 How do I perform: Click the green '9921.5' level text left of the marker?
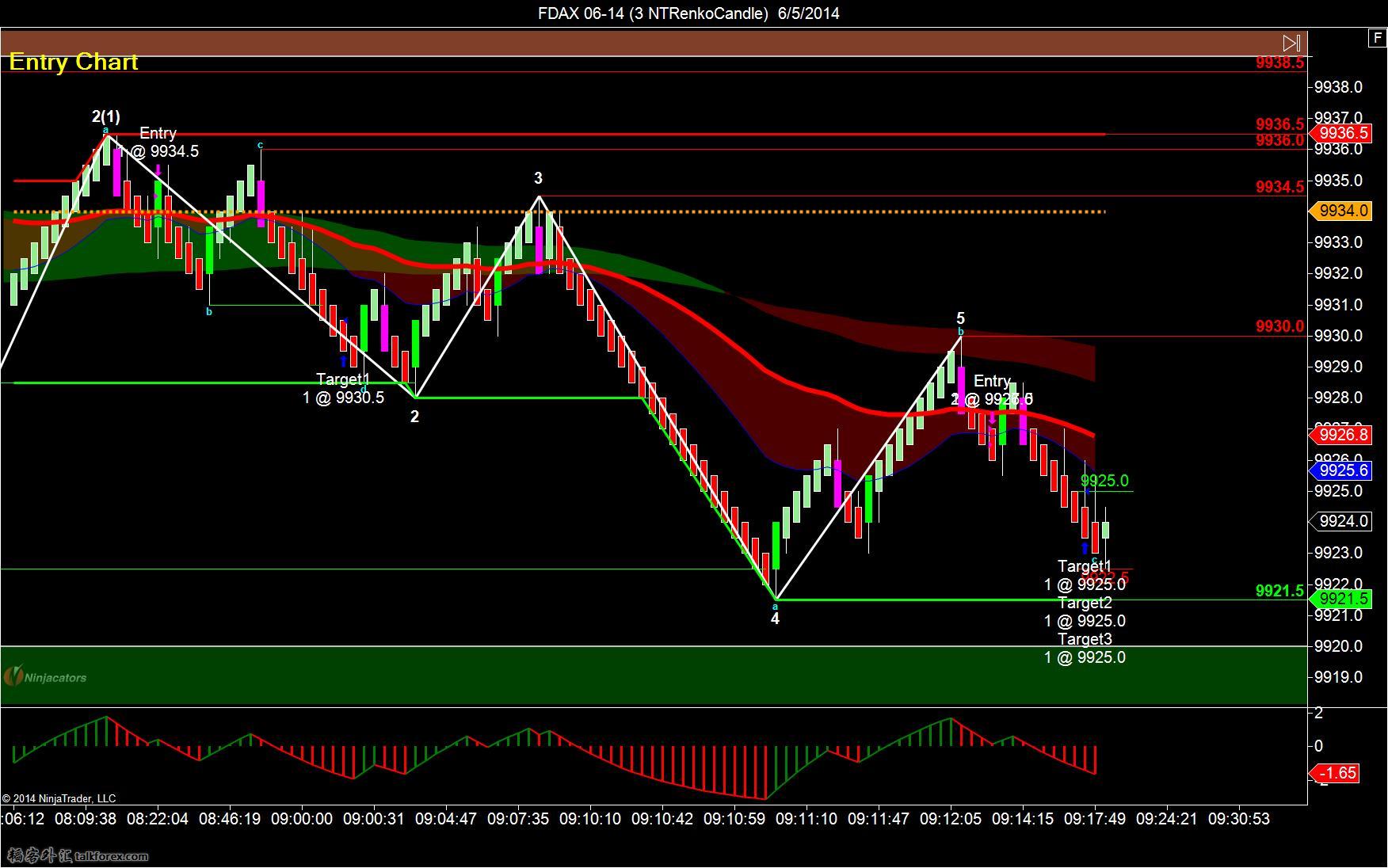click(x=1279, y=591)
